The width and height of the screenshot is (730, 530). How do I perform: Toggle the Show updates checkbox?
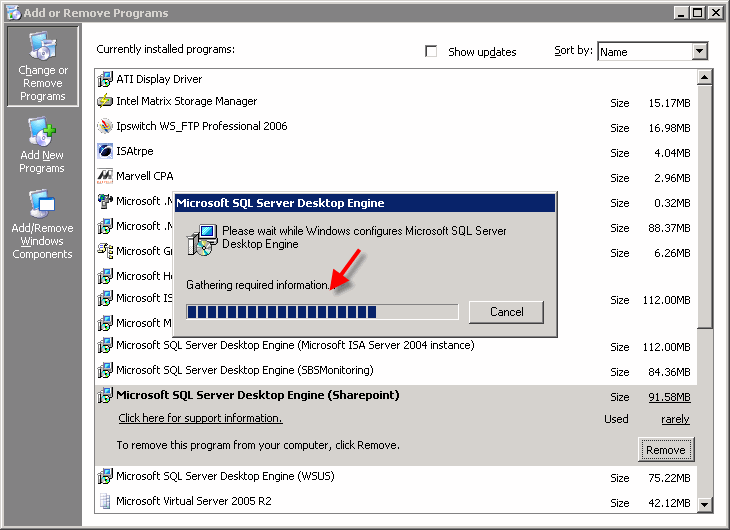click(431, 51)
